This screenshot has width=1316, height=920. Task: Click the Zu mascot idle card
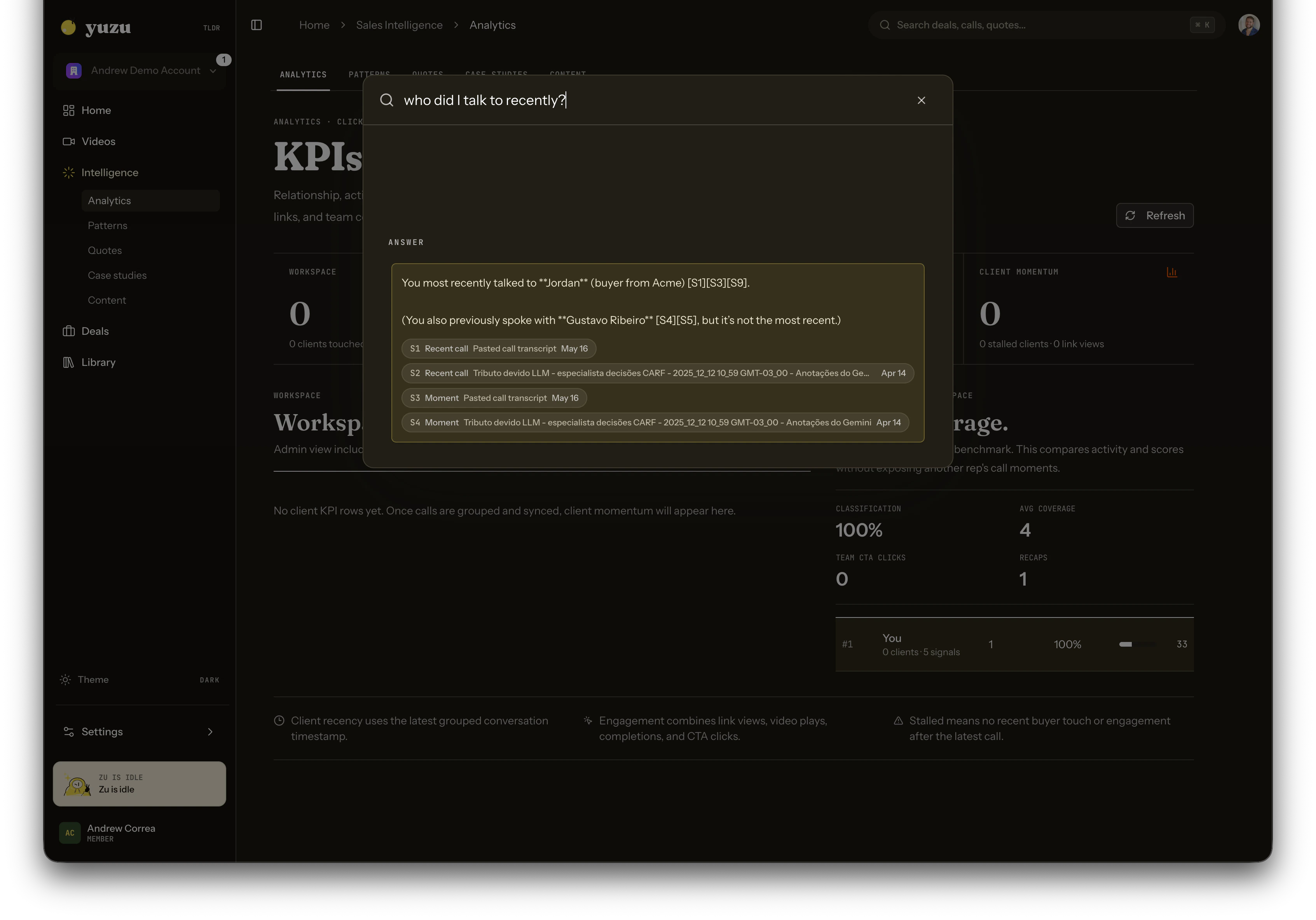pos(139,784)
